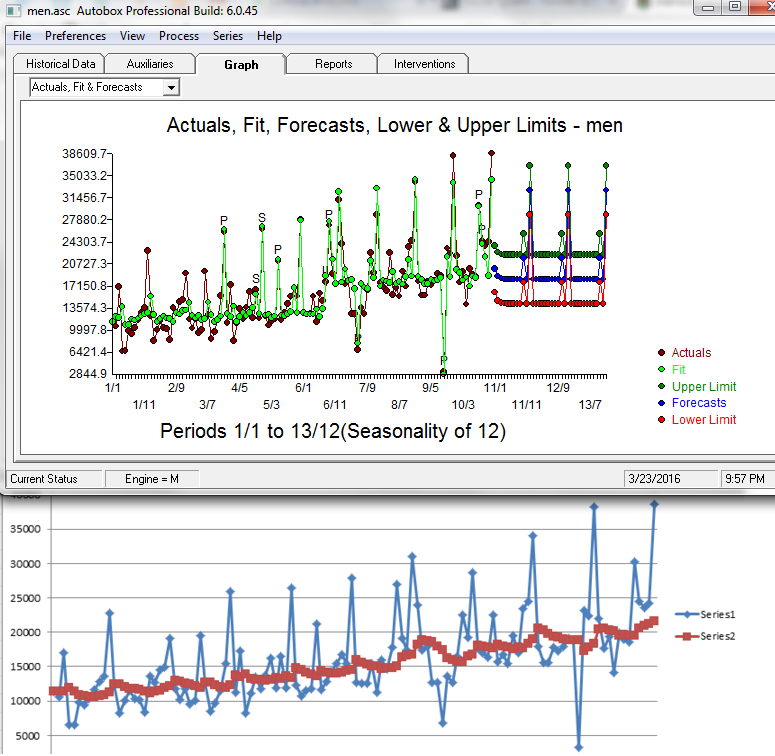The image size is (775, 756).
Task: Maximize the Autobox Professional window
Action: click(734, 7)
